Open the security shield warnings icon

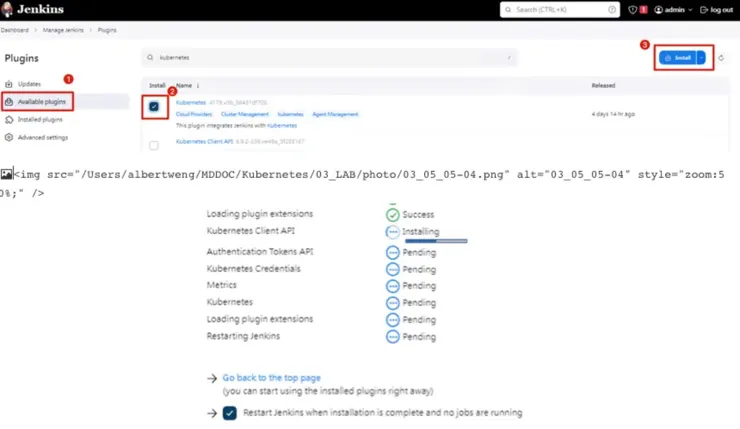tap(632, 9)
